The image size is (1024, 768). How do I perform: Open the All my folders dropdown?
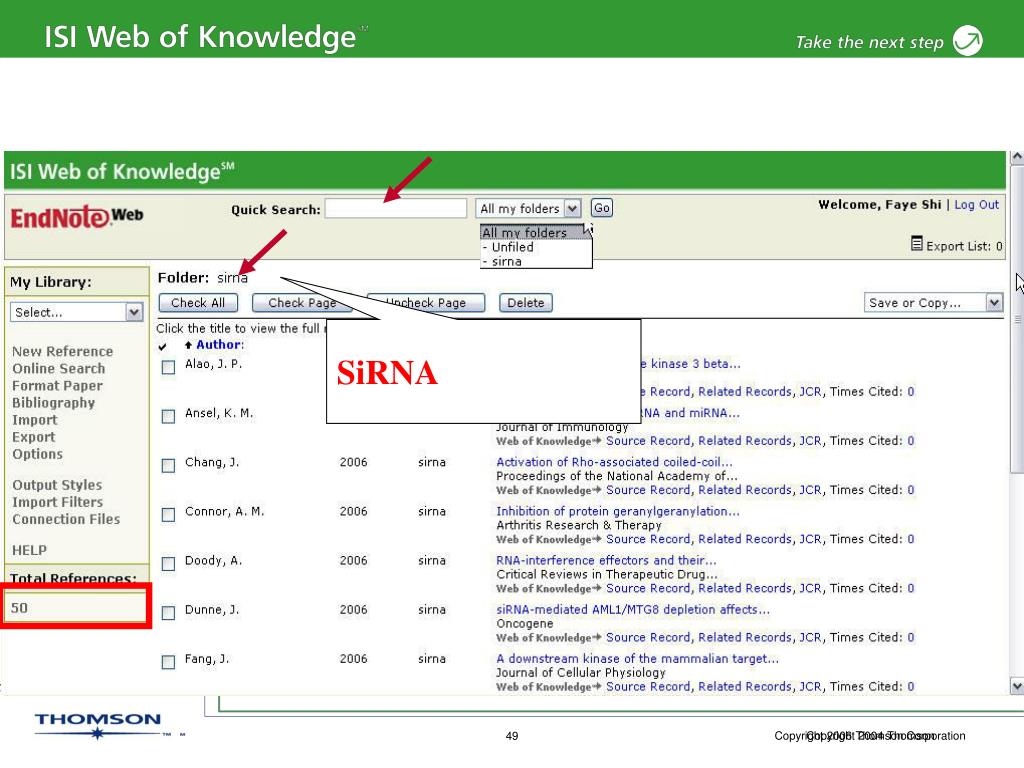tap(528, 208)
